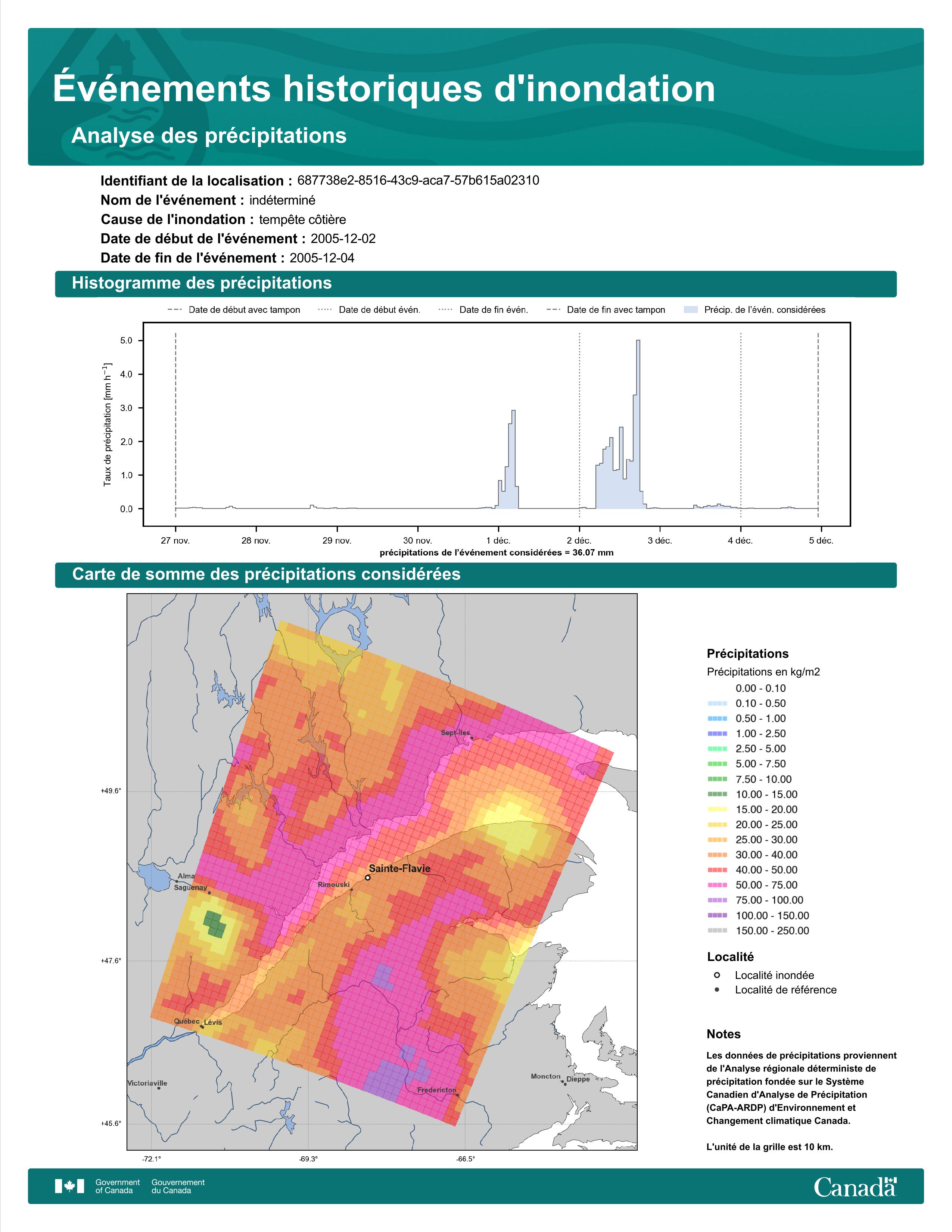Click the 0.10 - 0.50 legend swatch
This screenshot has height=1232, width=952.
(717, 703)
